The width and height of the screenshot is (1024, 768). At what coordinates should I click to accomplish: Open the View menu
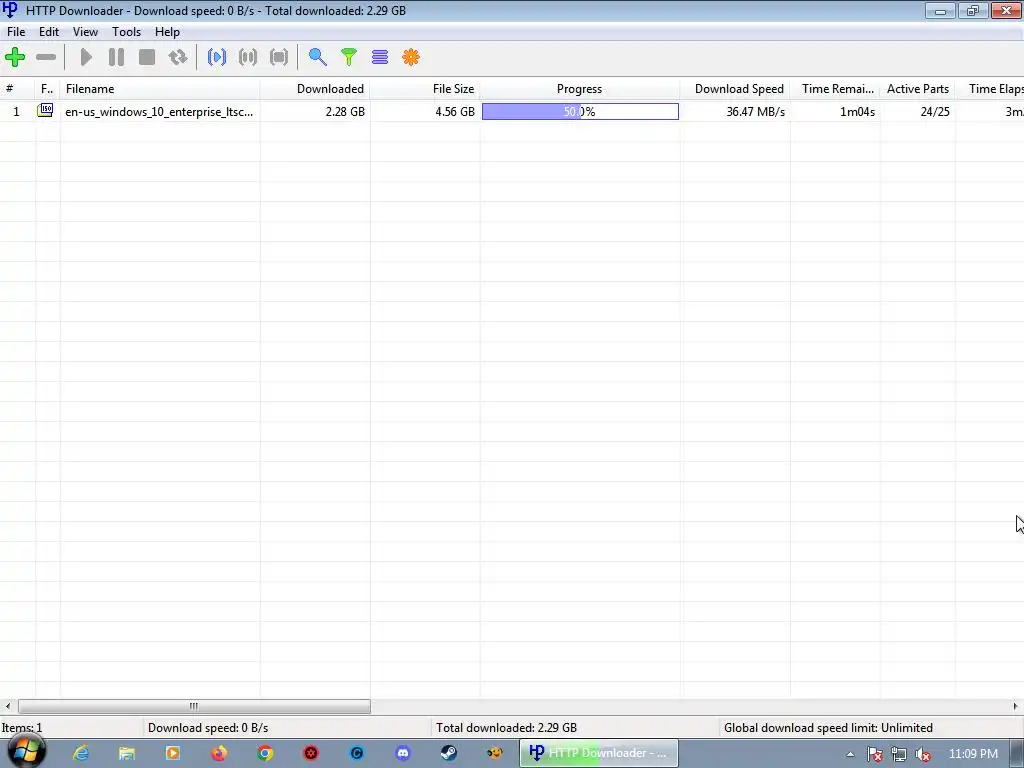coord(85,32)
